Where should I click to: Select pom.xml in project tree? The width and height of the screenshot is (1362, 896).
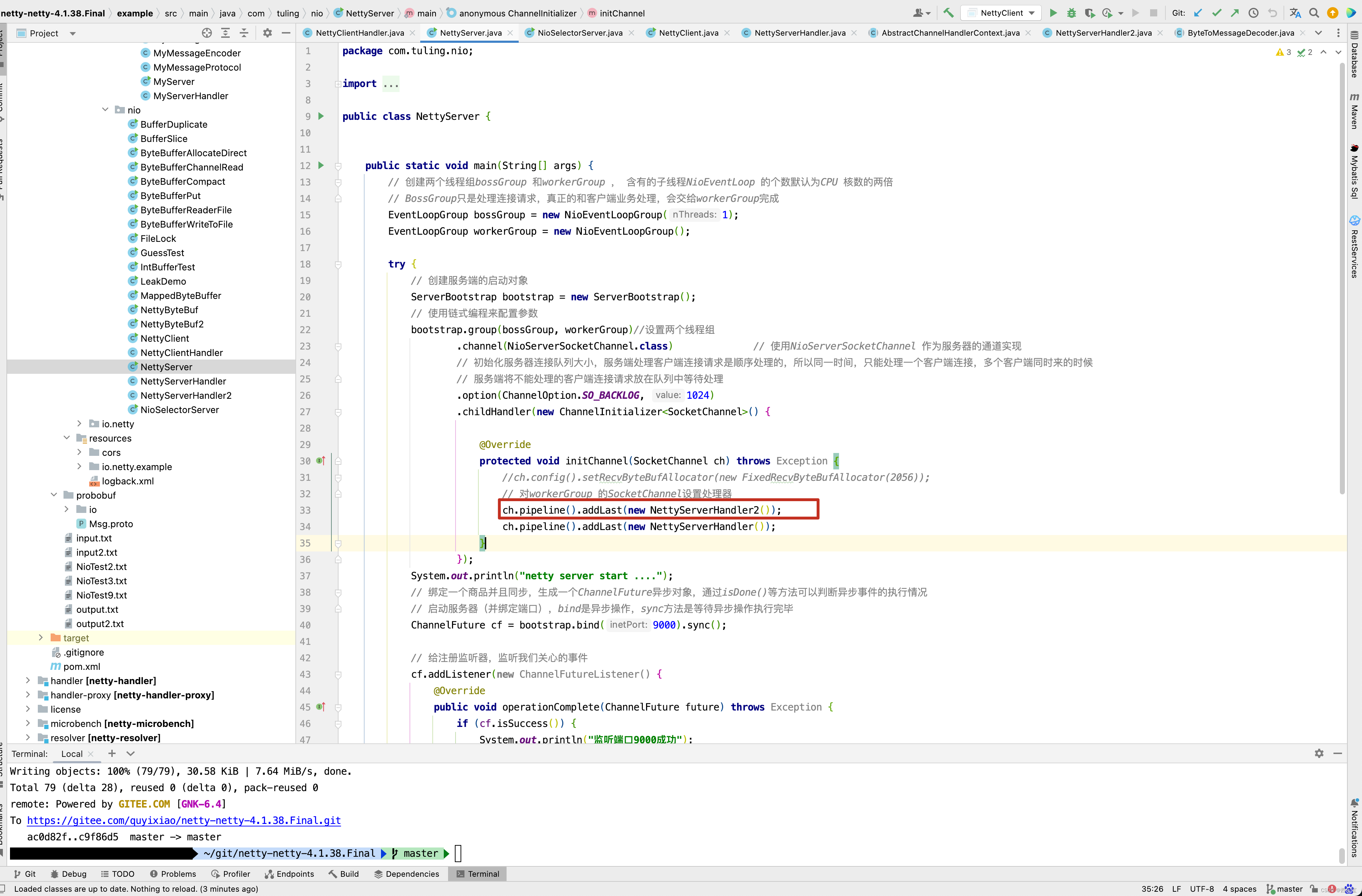click(x=81, y=666)
